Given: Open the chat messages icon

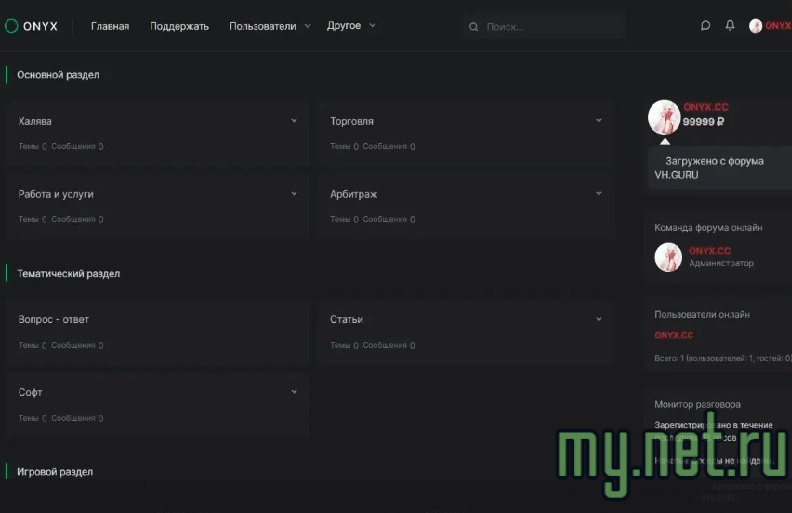Looking at the screenshot, I should 706,26.
